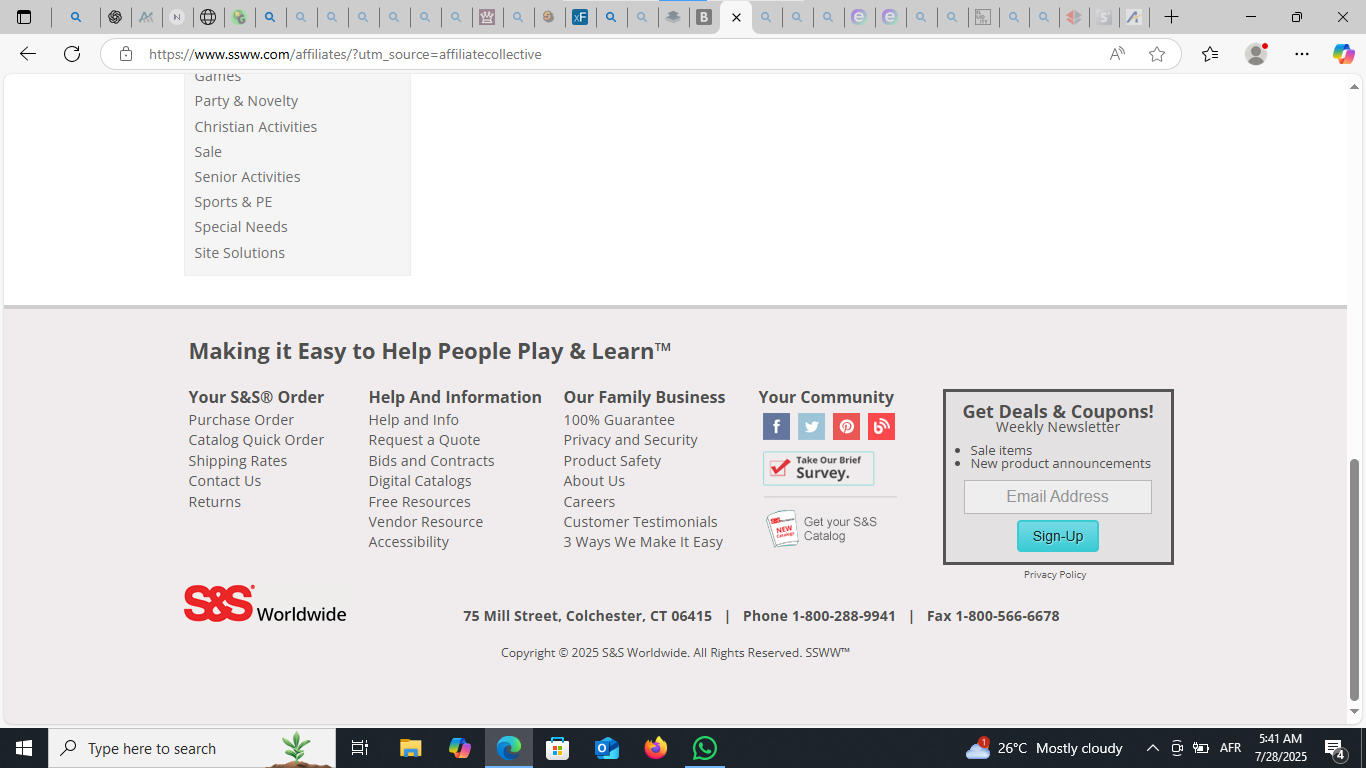Viewport: 1366px width, 768px height.
Task: Open a new browser tab
Action: (1171, 17)
